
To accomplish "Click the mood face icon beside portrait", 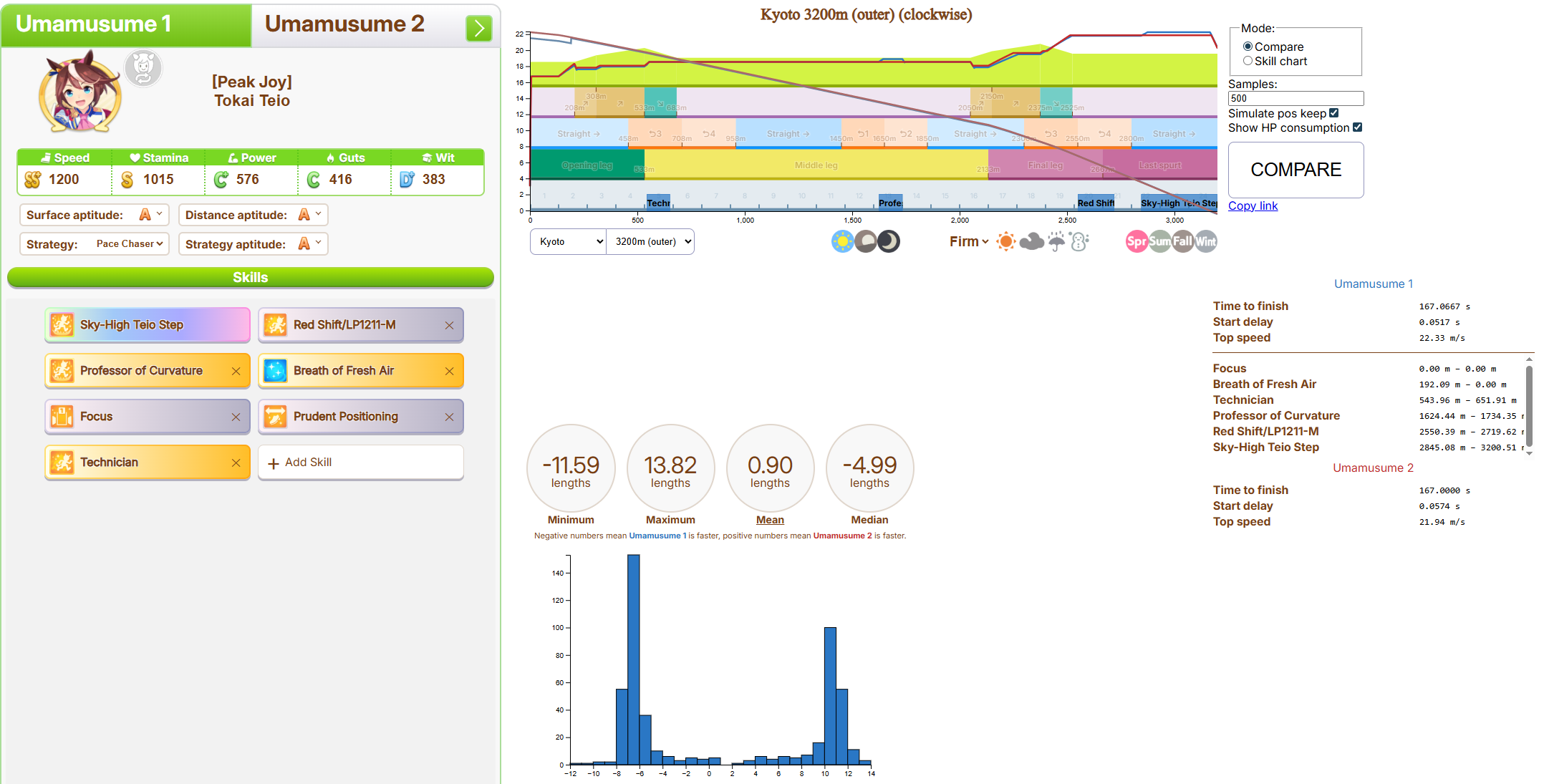I will [x=143, y=69].
